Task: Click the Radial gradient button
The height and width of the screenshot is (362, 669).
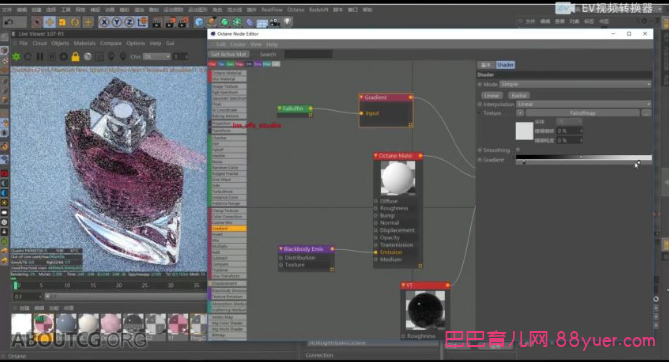Action: coord(519,96)
